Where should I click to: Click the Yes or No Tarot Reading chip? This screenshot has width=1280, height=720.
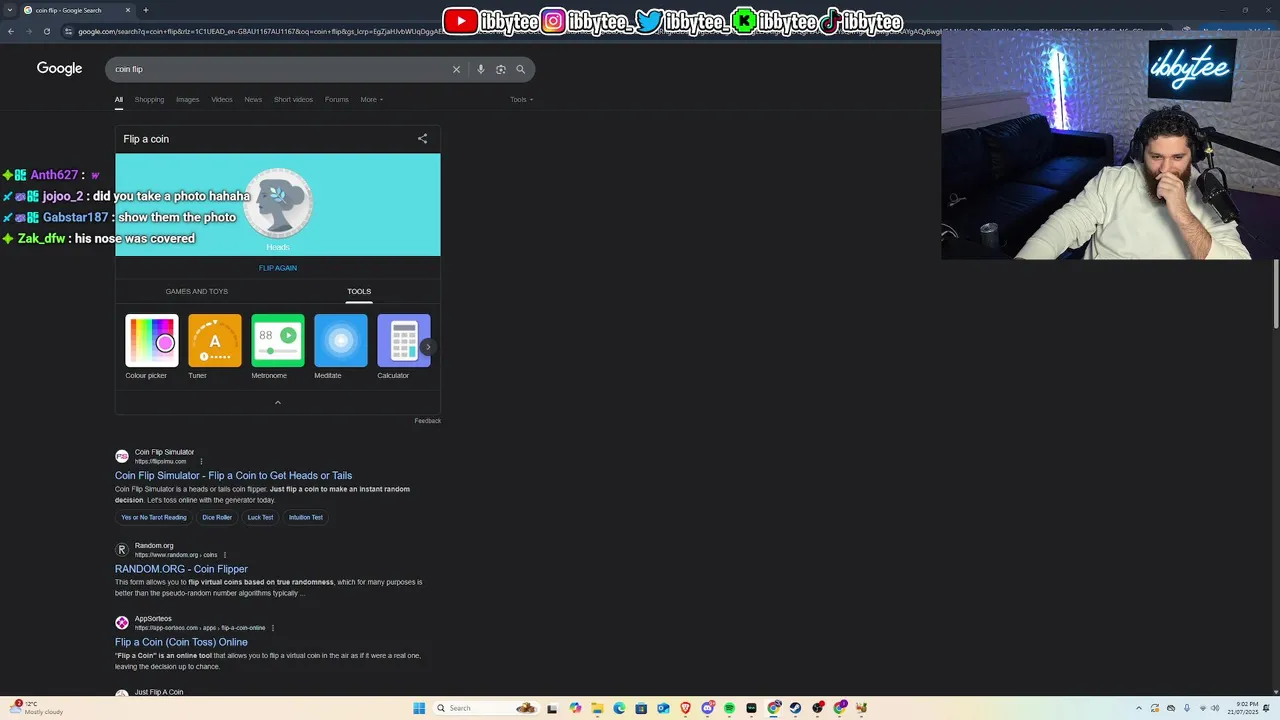[154, 517]
